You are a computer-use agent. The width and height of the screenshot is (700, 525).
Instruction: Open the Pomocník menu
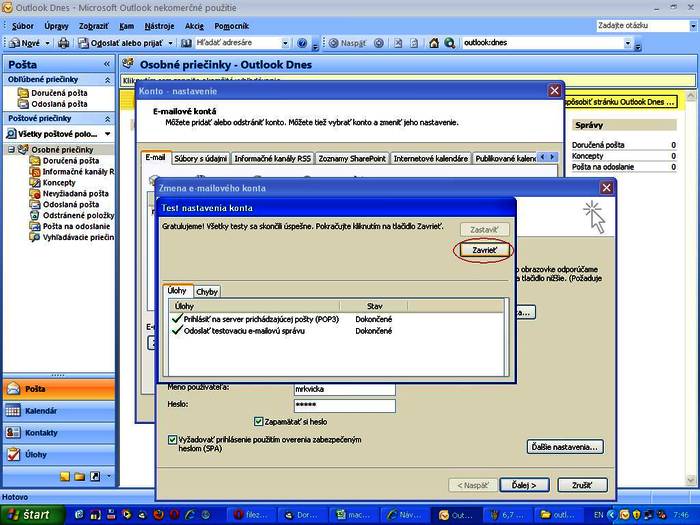click(x=231, y=26)
